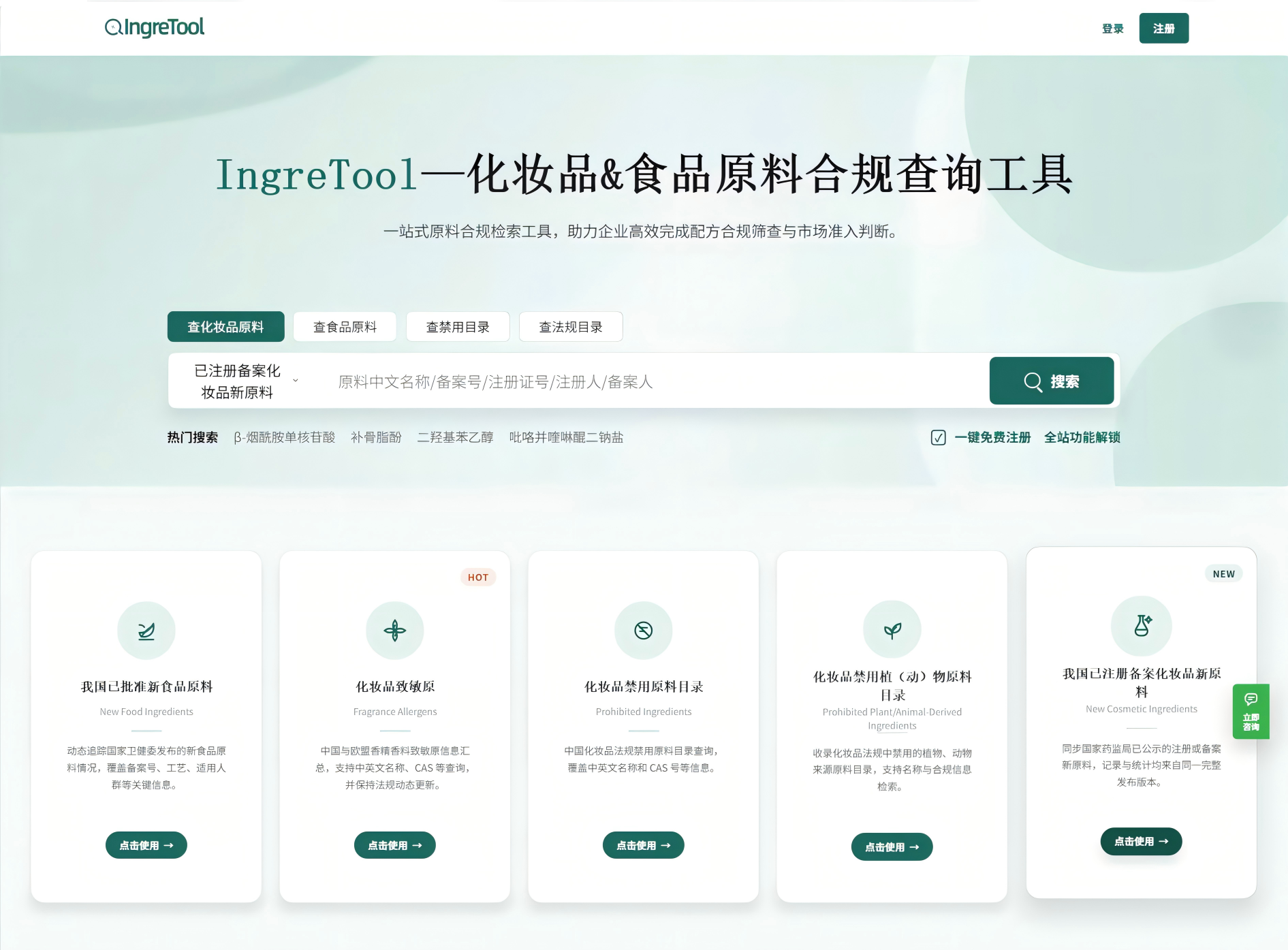Click the prohibited ingredients circle icon

pyautogui.click(x=644, y=631)
